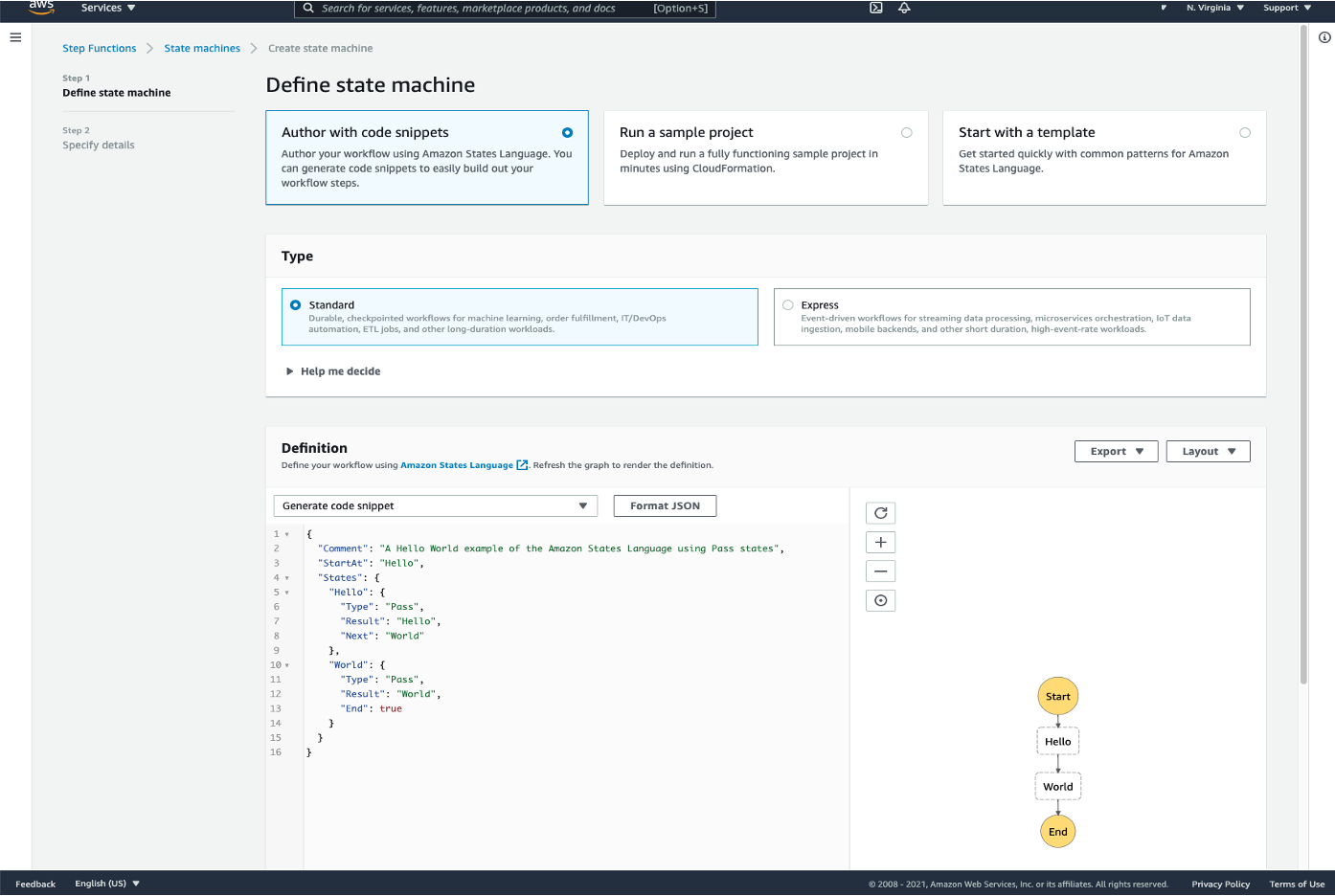Viewport: 1335px width, 896px height.
Task: Collapse the Hello block at line 5
Action: (x=287, y=593)
